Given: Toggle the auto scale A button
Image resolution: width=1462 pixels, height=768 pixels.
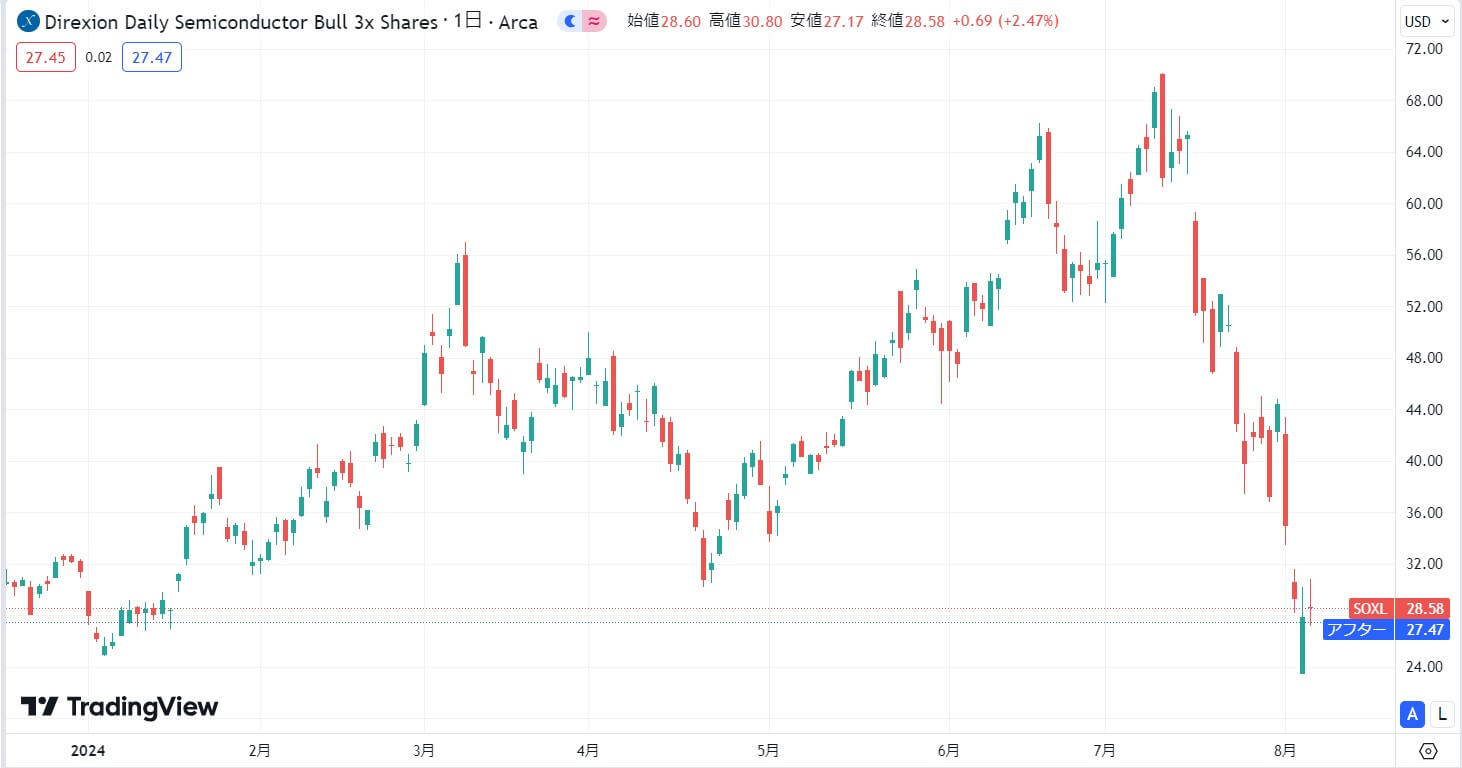Looking at the screenshot, I should pyautogui.click(x=1412, y=714).
